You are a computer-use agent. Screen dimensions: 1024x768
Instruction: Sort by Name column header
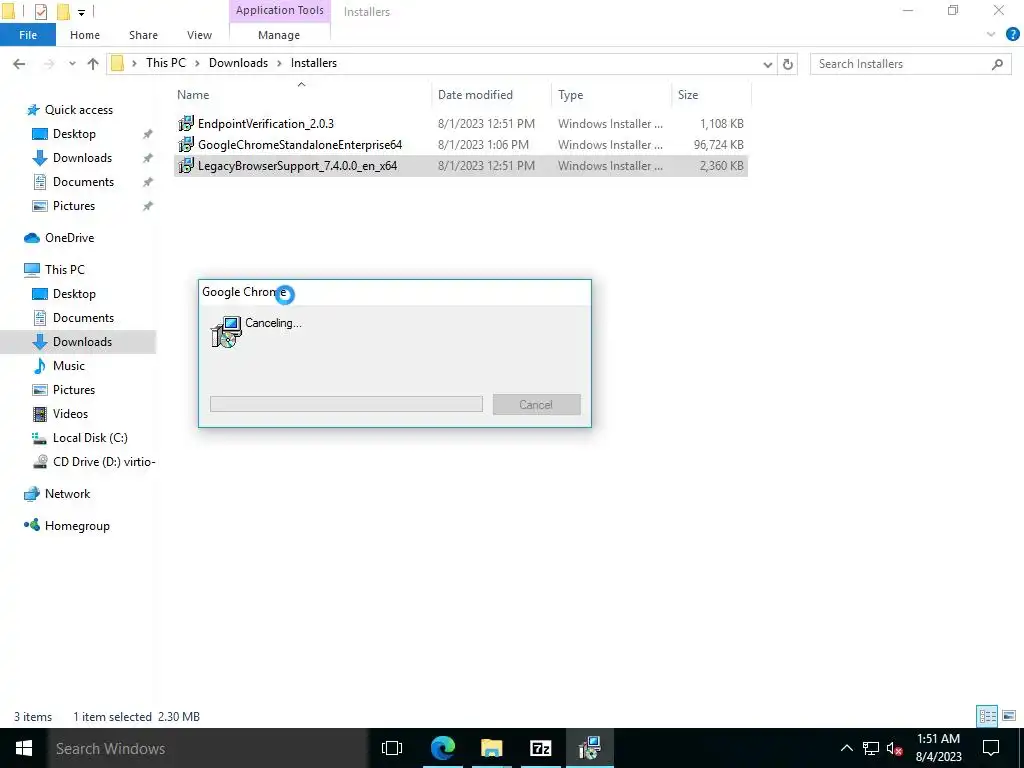coord(301,95)
